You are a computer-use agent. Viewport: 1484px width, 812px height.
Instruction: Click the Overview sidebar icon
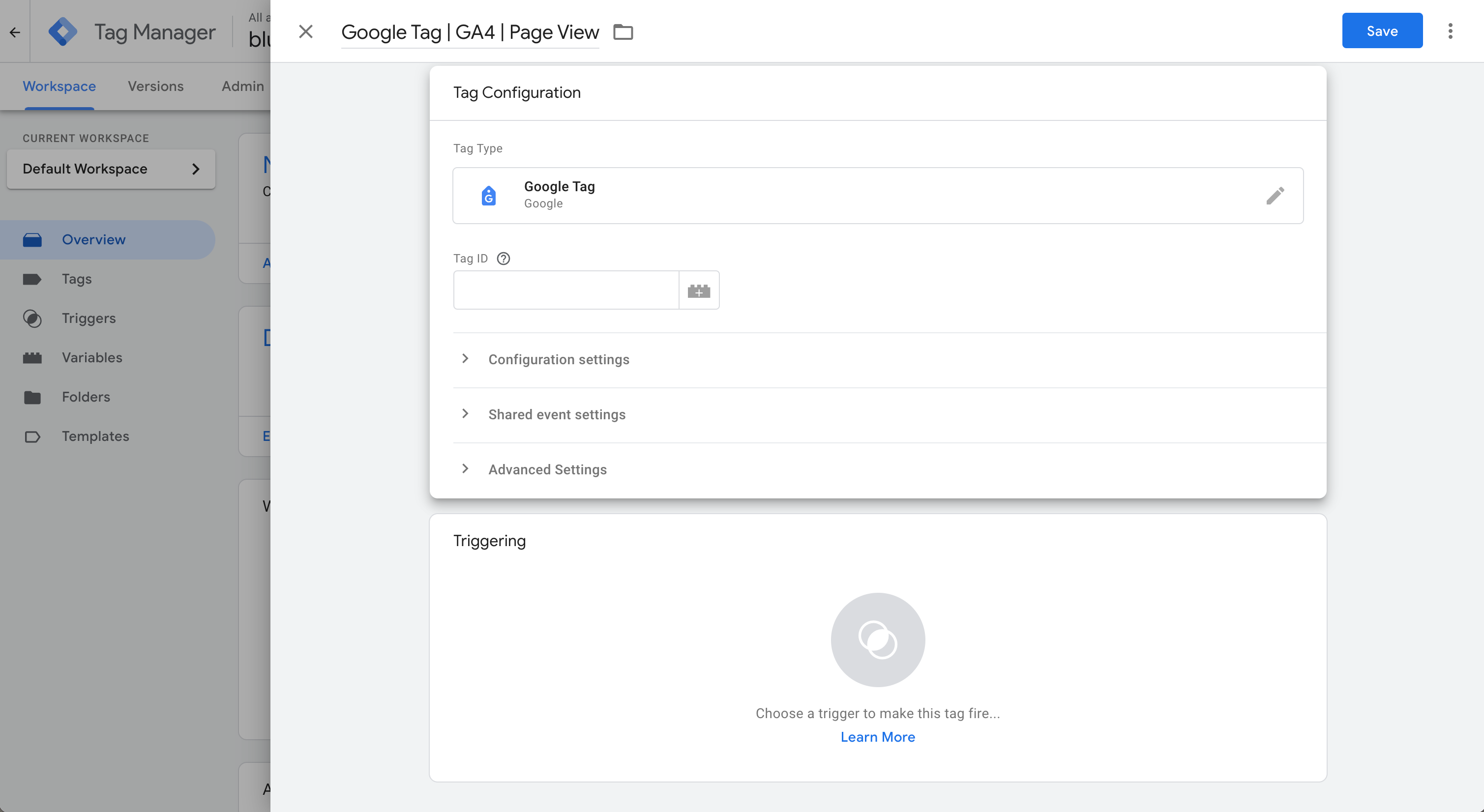click(32, 240)
